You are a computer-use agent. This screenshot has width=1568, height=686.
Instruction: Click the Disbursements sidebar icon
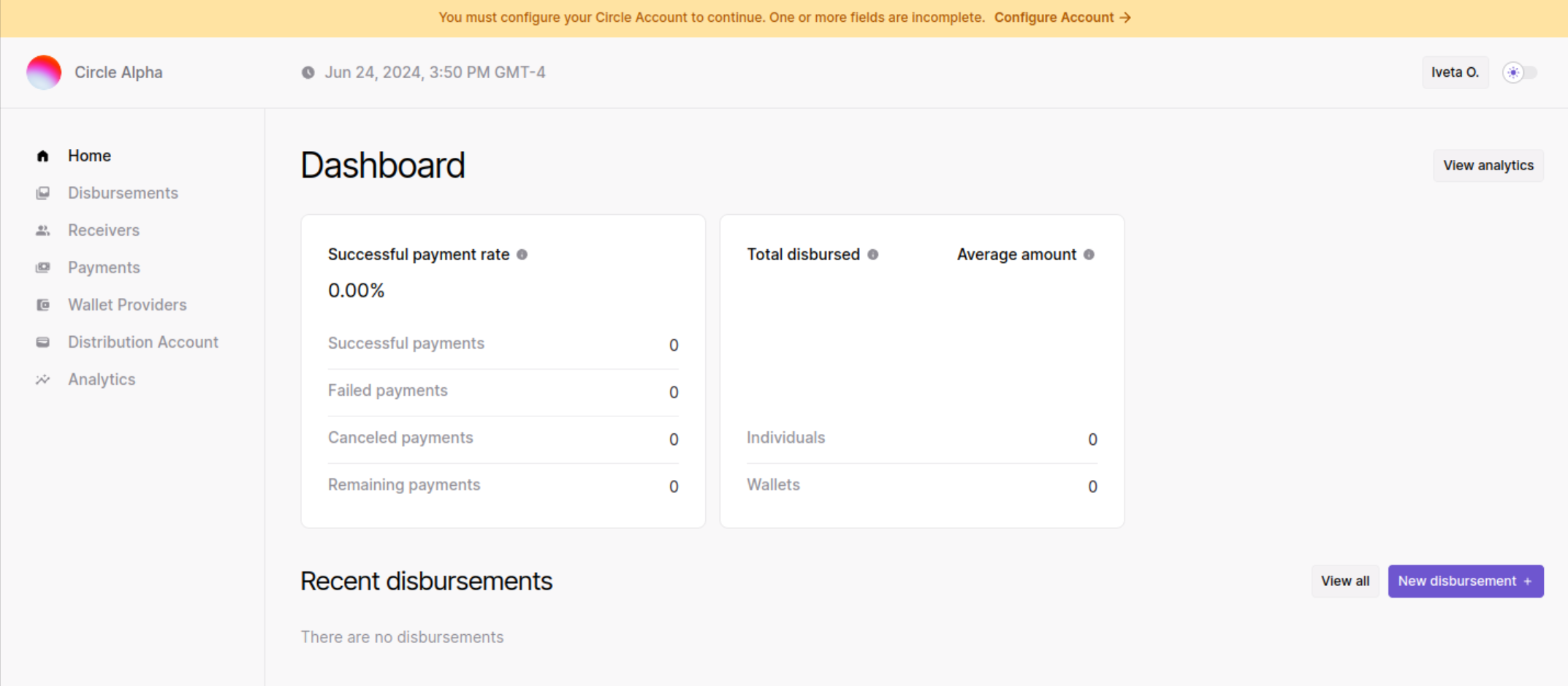tap(43, 193)
